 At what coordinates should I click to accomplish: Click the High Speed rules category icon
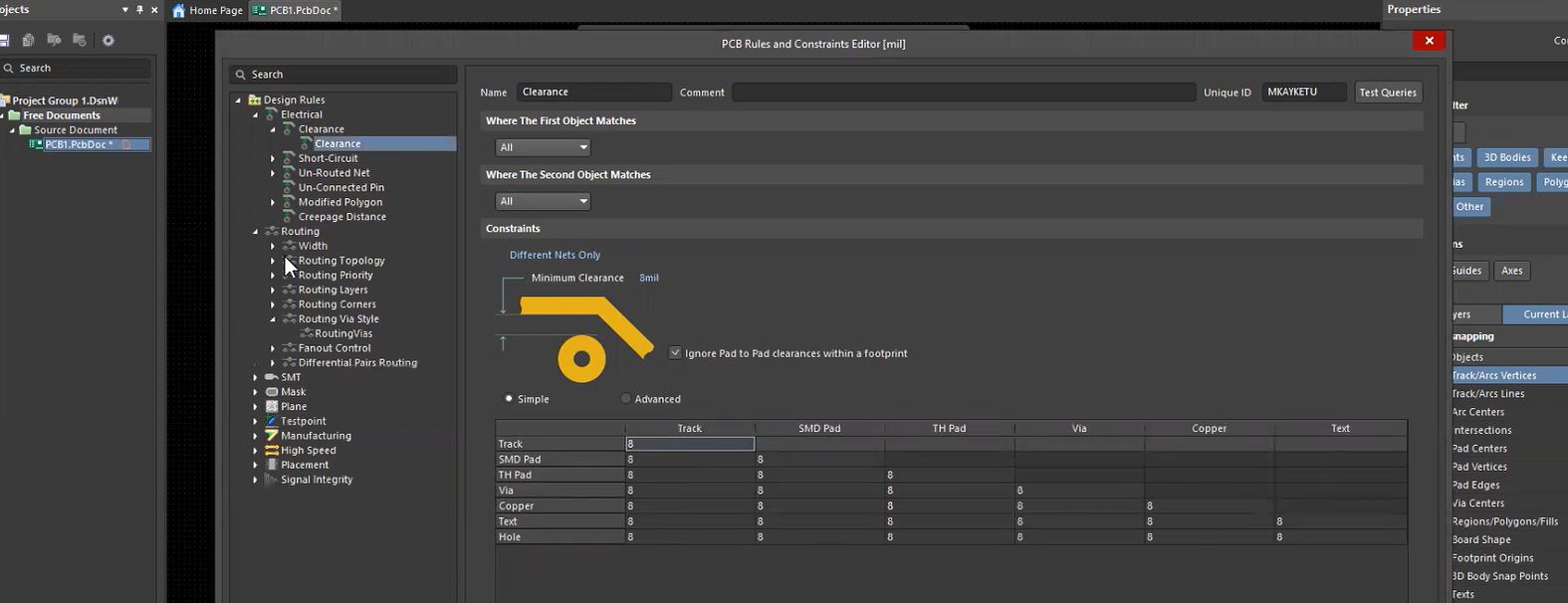click(272, 451)
